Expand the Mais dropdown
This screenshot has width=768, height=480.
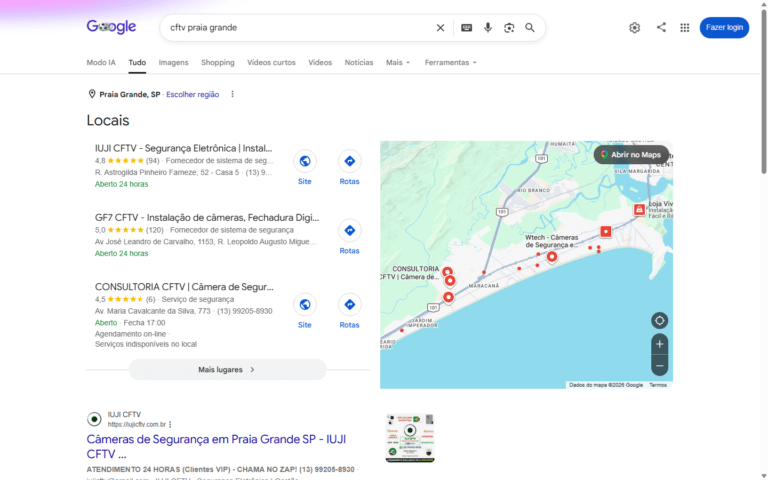pos(398,63)
